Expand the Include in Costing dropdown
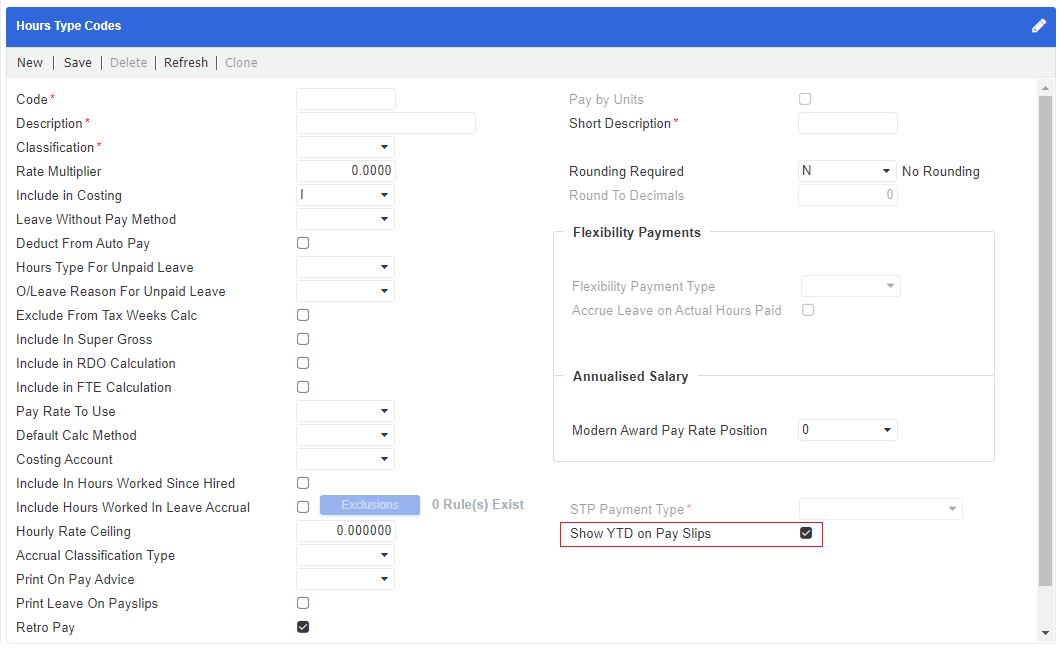 click(385, 194)
